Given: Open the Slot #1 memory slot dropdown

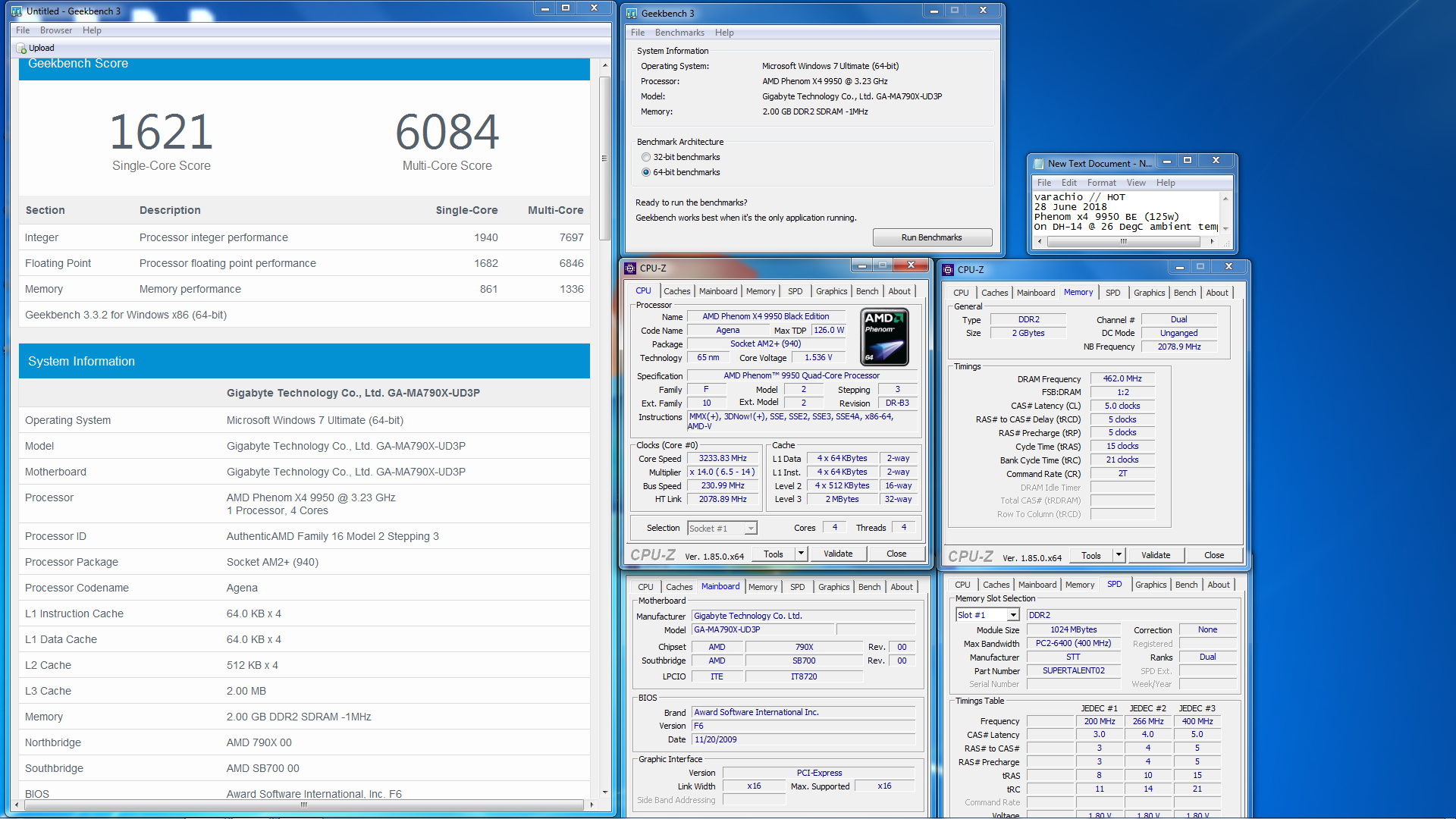Looking at the screenshot, I should 1012,615.
